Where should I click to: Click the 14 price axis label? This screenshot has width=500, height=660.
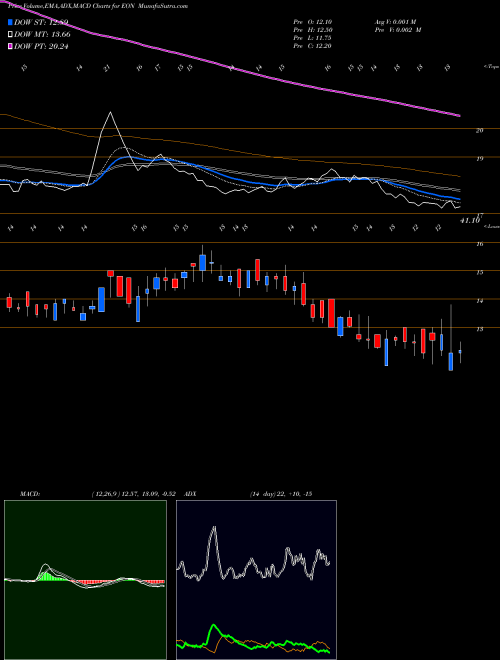pos(479,301)
